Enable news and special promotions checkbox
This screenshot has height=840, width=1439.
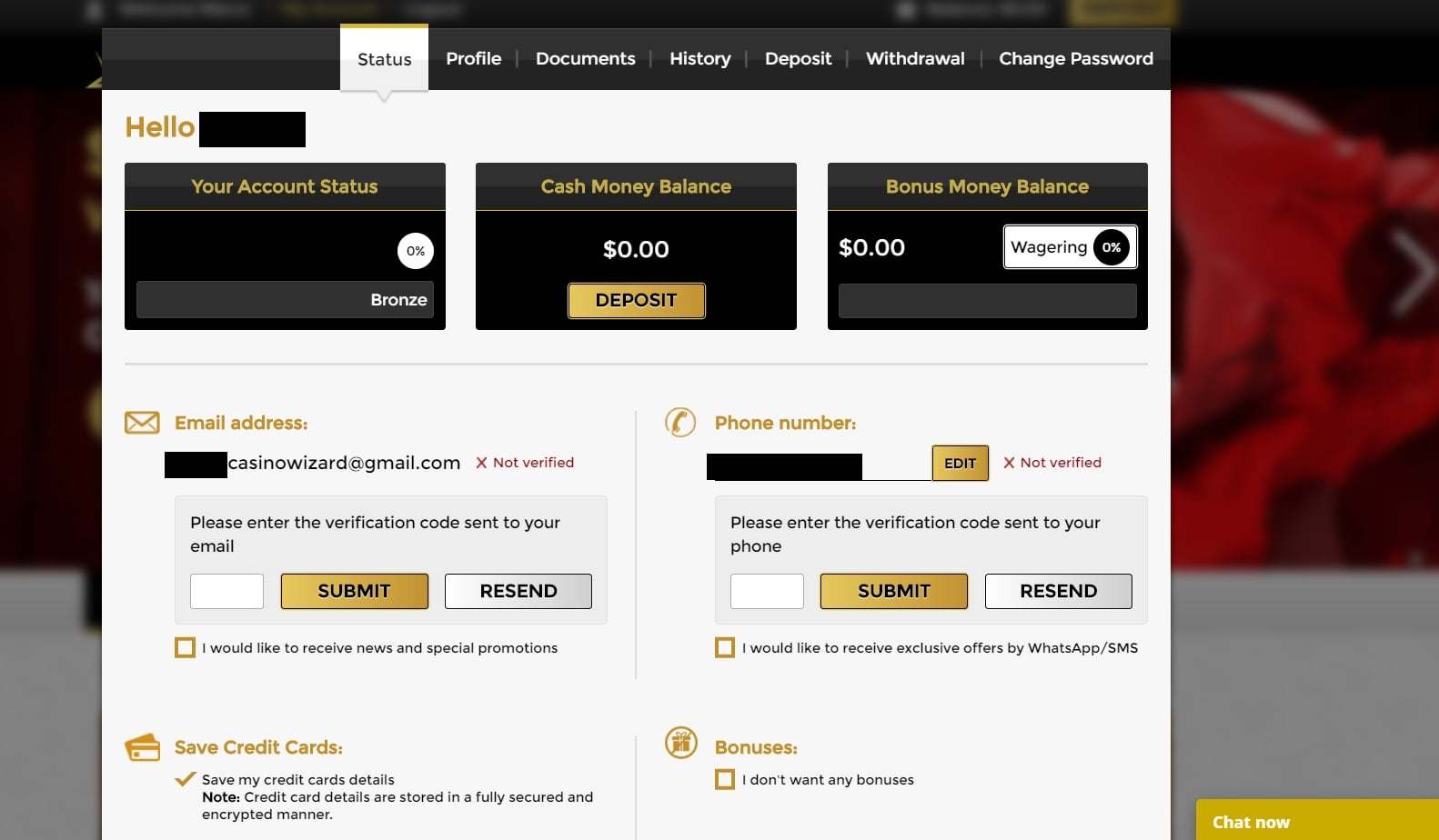coord(185,647)
